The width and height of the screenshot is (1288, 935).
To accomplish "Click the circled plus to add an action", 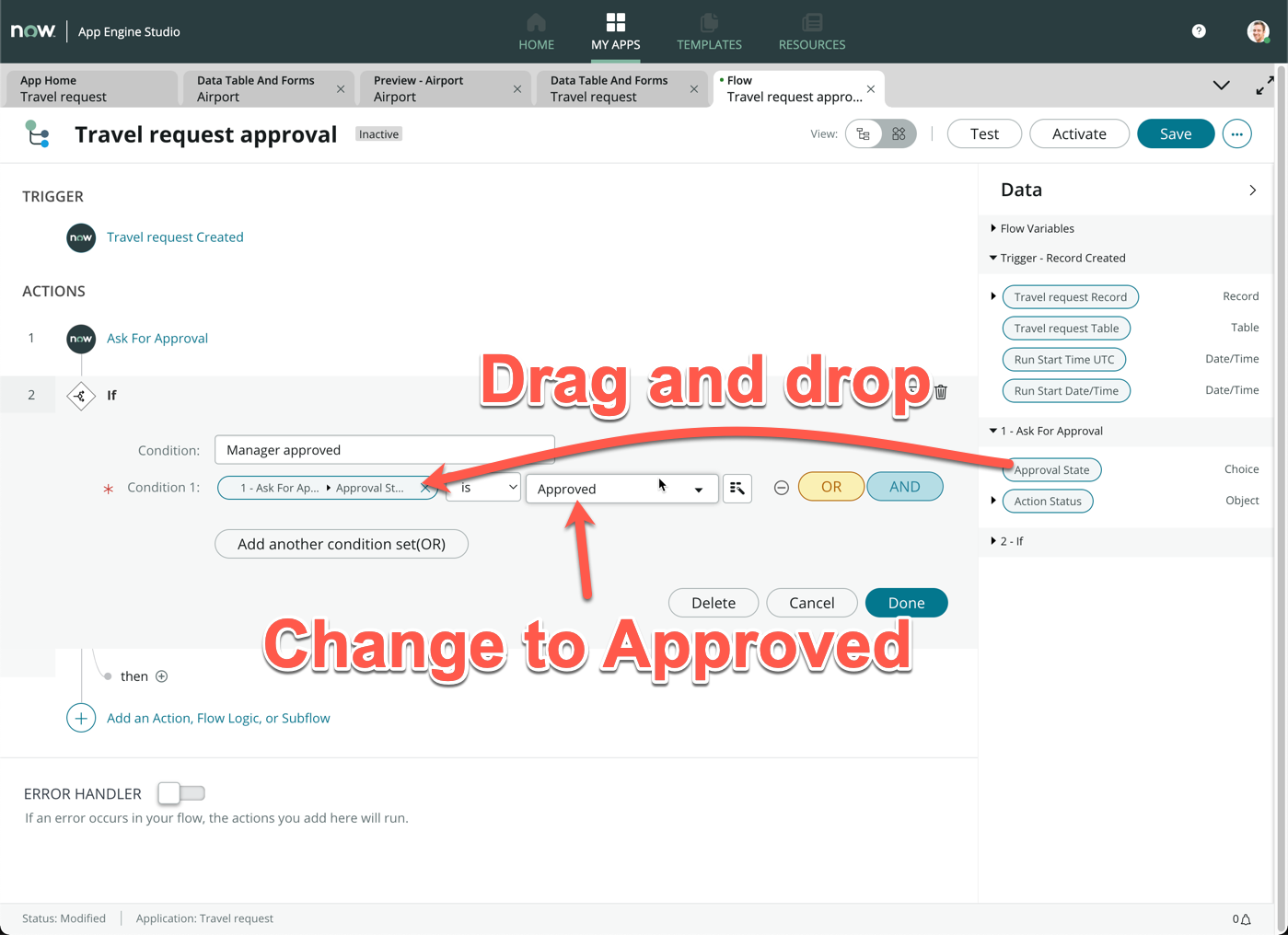I will [x=81, y=718].
